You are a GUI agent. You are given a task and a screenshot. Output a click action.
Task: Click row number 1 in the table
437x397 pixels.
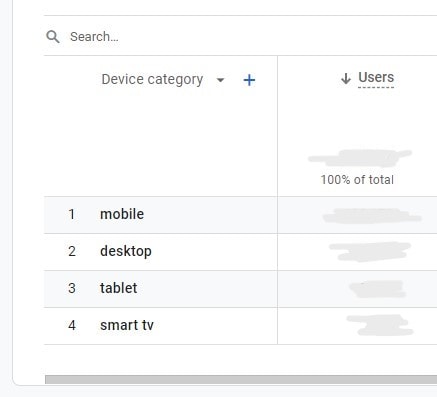(x=72, y=214)
